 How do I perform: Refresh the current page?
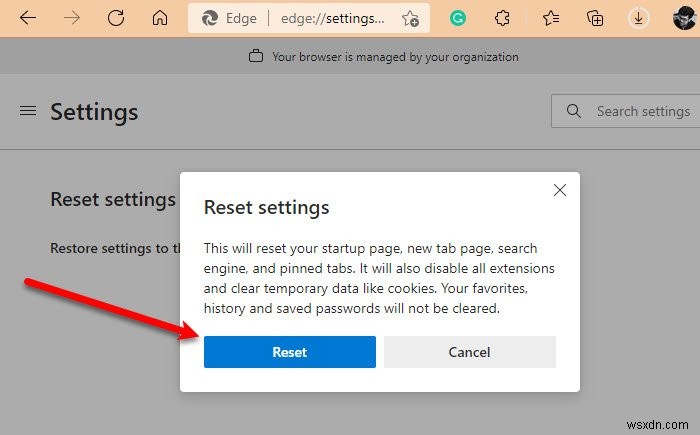pos(116,18)
